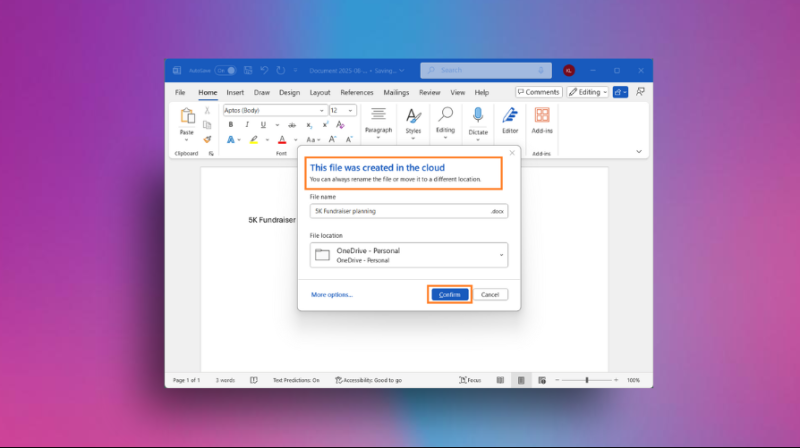800x448 pixels.
Task: Click the Format Painter brush icon
Action: point(208,139)
